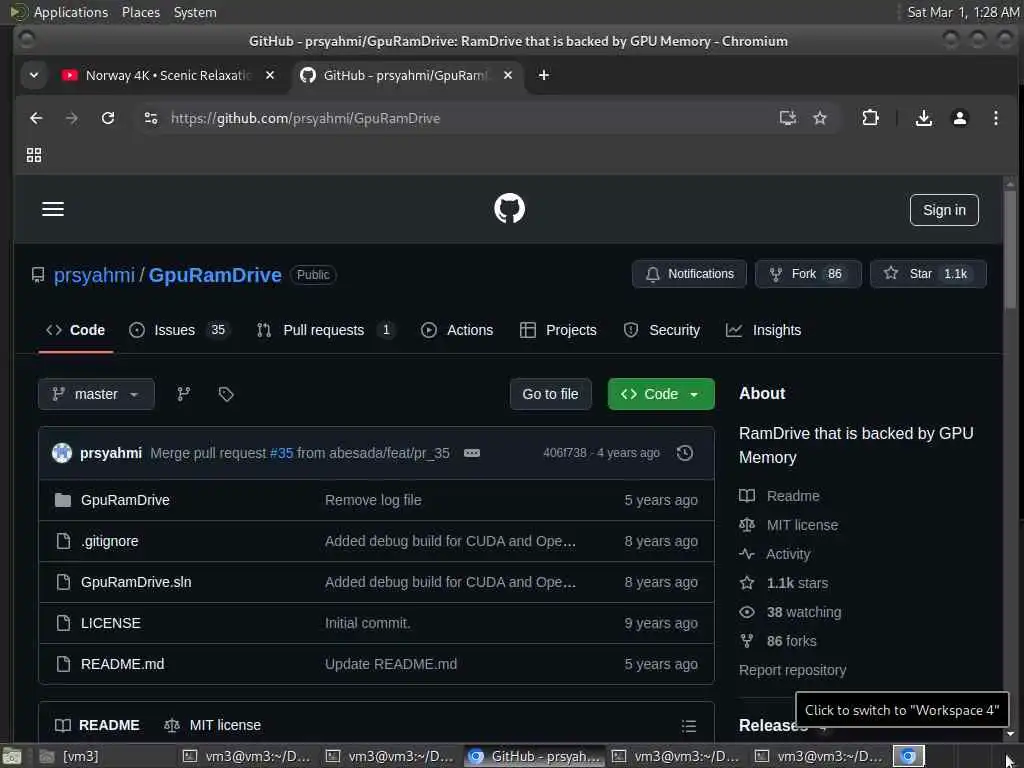Click Go to file button
Viewport: 1024px width, 768px height.
551,394
